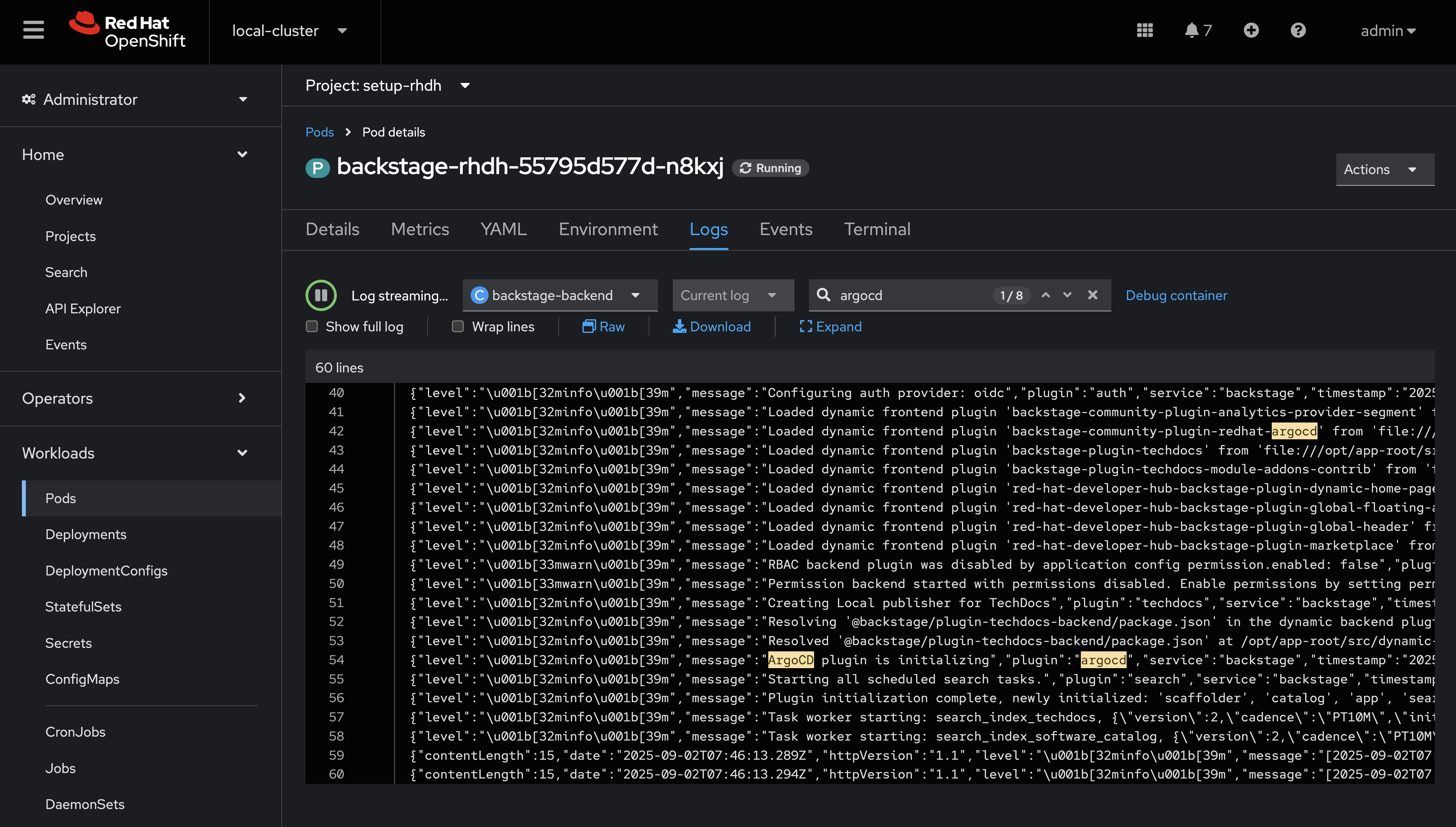
Task: Click the pod P resource badge icon
Action: coord(317,168)
